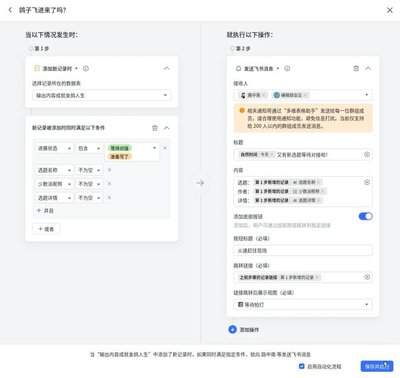The height and width of the screenshot is (378, 400).
Task: Delete the trigger condition block with trash icon
Action: tap(155, 128)
